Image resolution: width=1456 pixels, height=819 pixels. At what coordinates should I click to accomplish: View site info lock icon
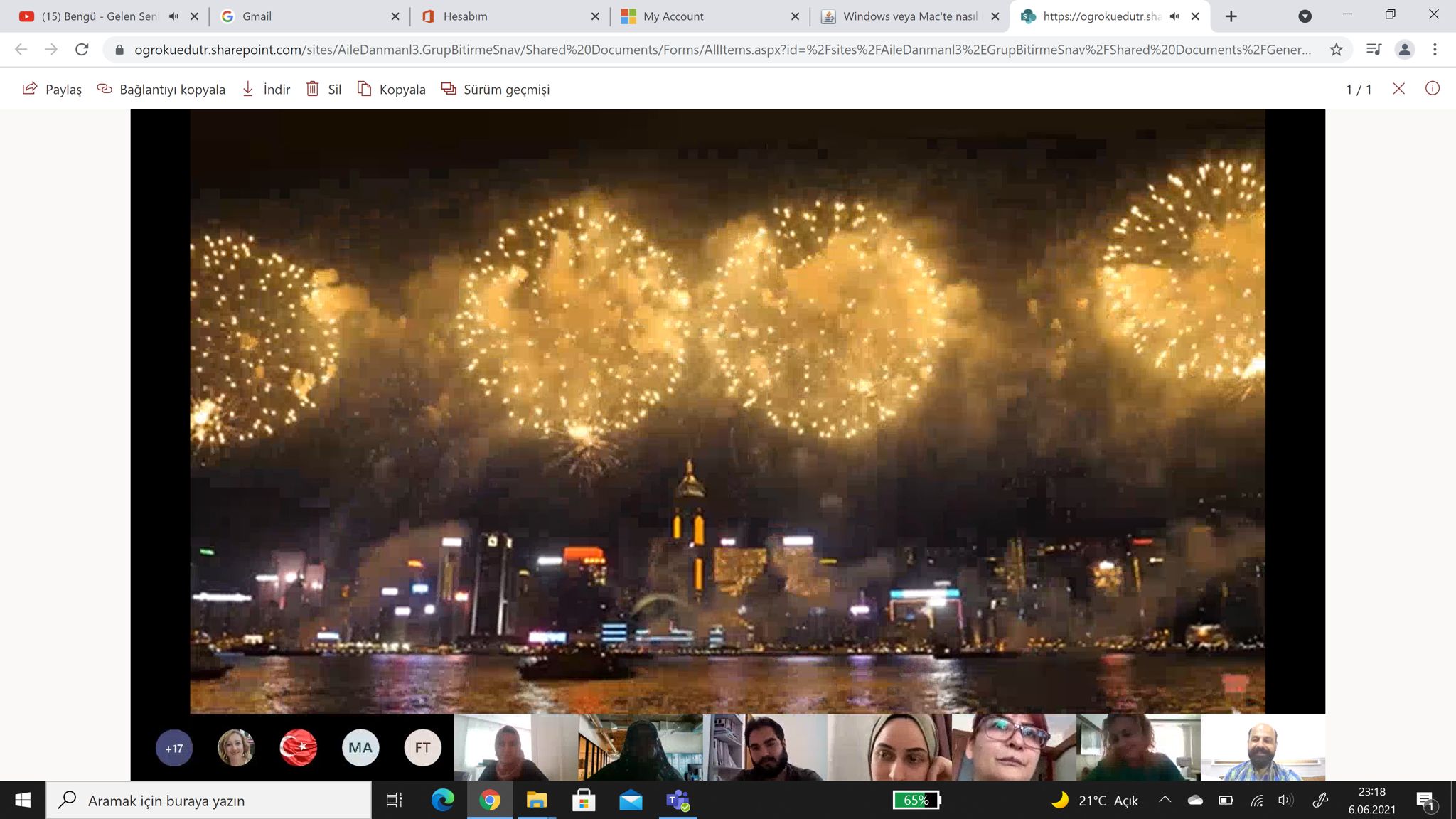pyautogui.click(x=119, y=50)
